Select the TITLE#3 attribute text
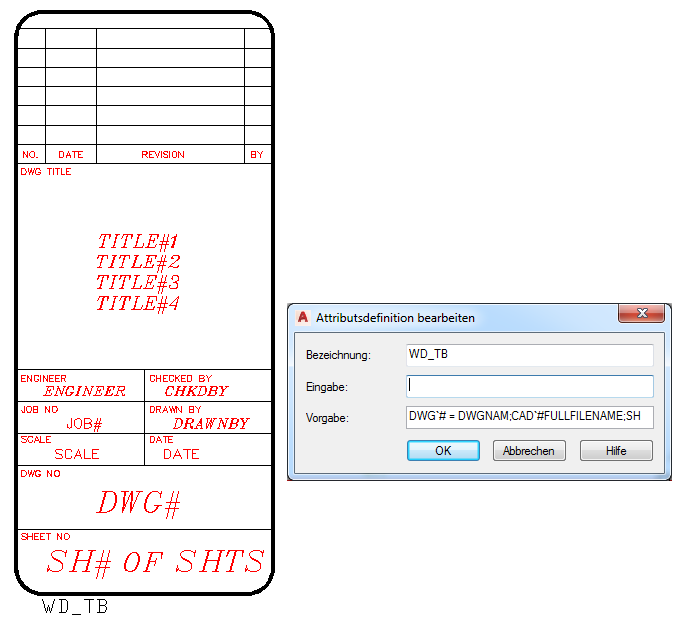This screenshot has width=687, height=626. click(138, 283)
